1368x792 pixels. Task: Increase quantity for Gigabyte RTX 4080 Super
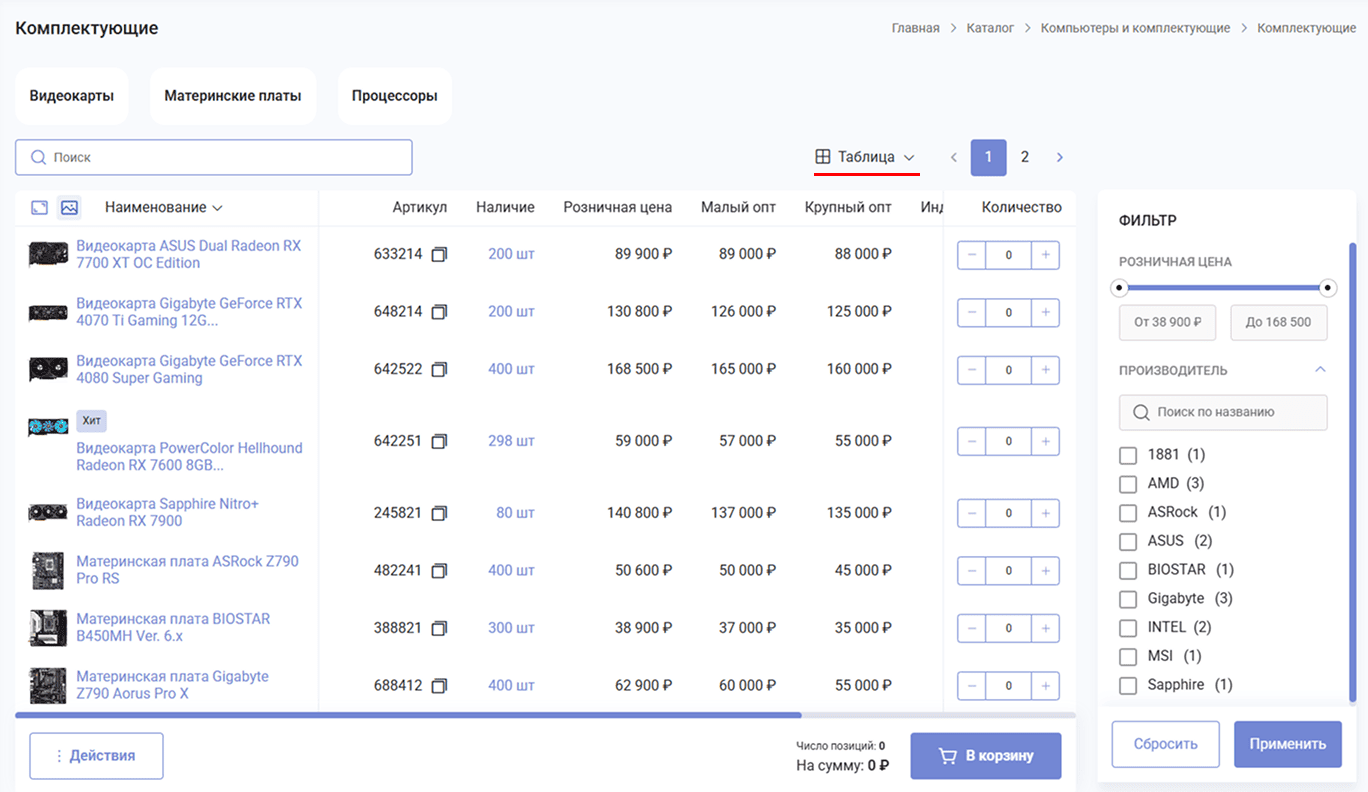tap(1045, 370)
